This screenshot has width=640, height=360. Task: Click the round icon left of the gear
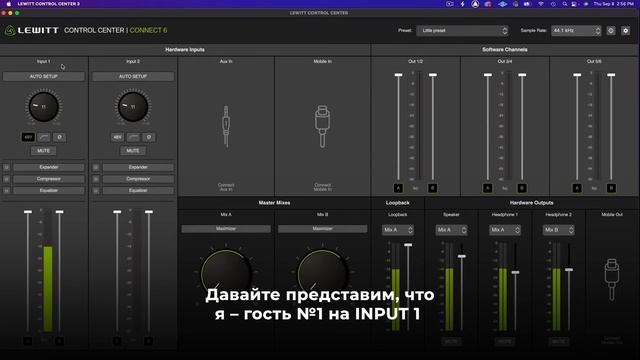pos(611,31)
